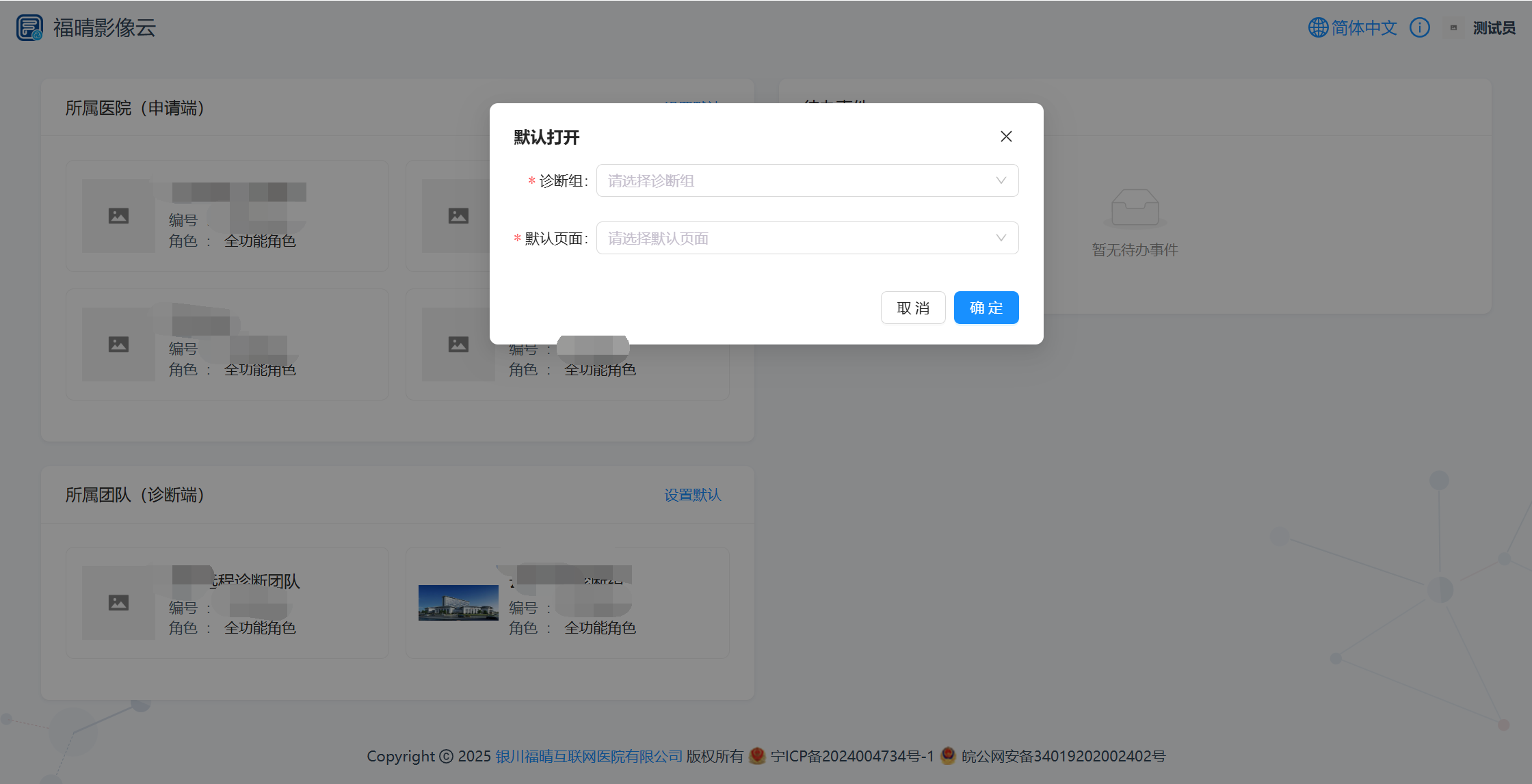This screenshot has width=1532, height=784.
Task: Click the placeholder icon on the 远程诊断团队 card
Action: (118, 602)
